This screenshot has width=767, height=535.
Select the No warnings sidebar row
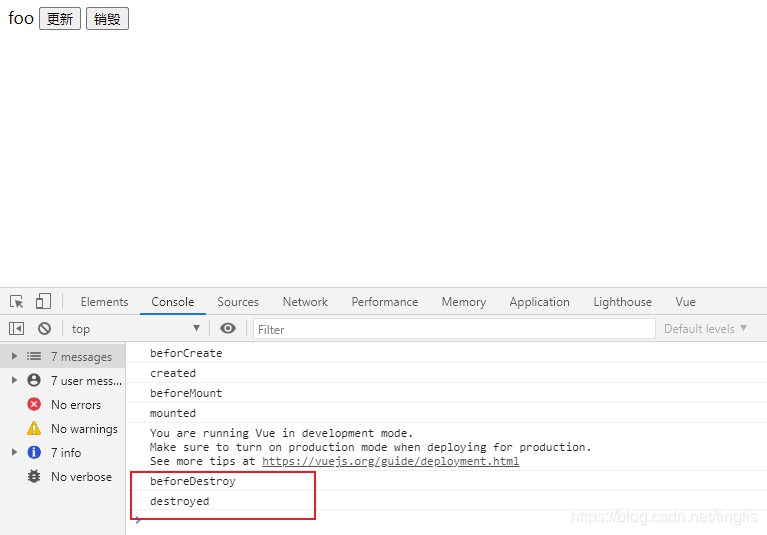coord(63,428)
